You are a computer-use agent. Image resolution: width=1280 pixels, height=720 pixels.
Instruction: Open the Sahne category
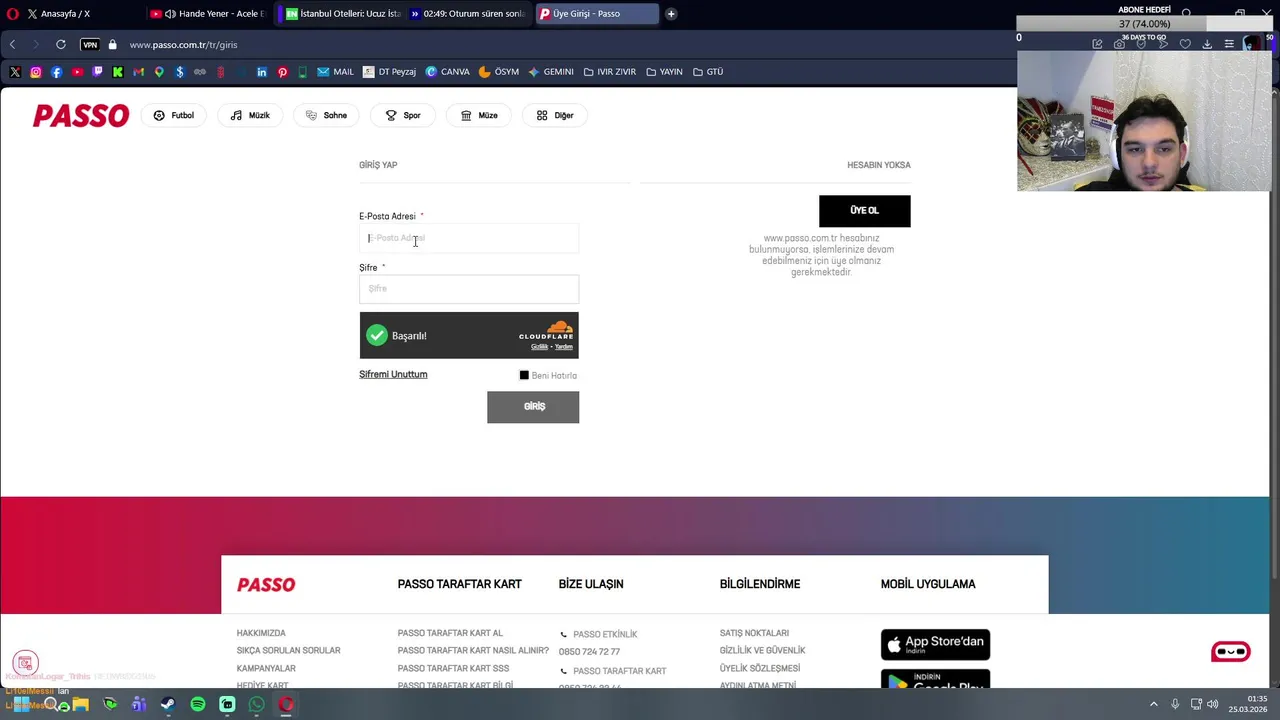coord(326,115)
